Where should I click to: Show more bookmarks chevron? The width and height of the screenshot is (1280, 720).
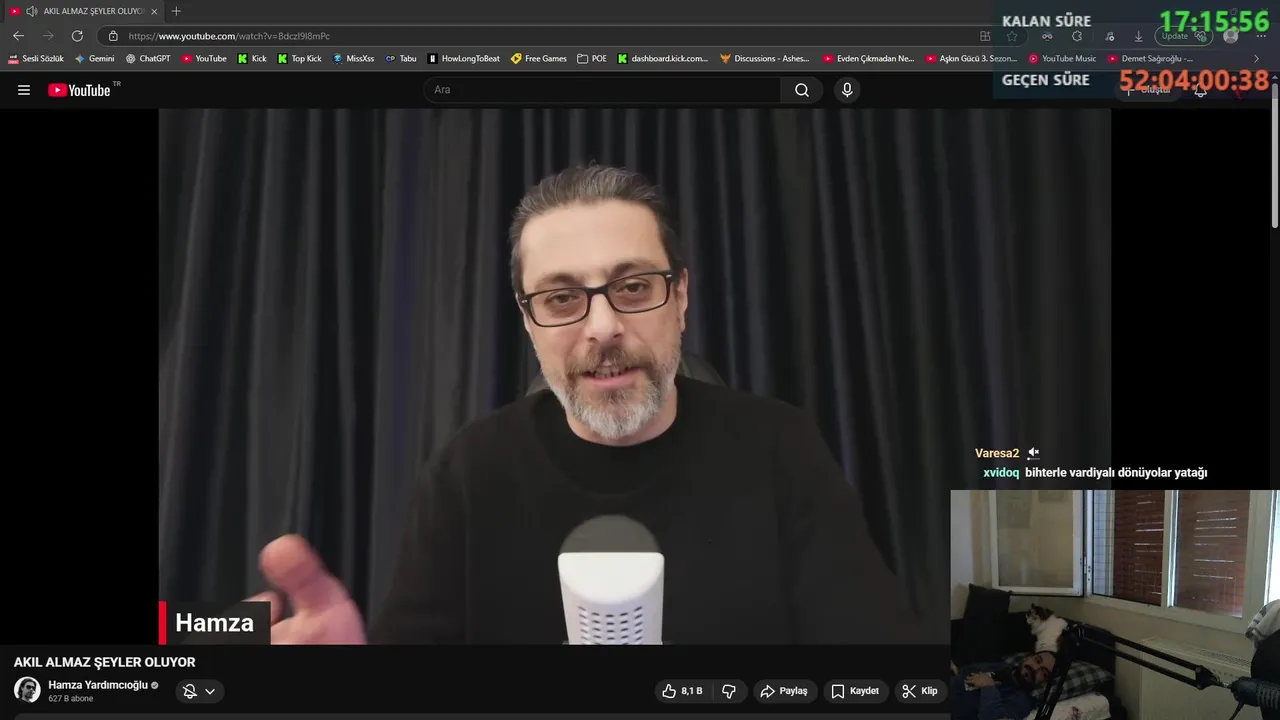pyautogui.click(x=1256, y=59)
